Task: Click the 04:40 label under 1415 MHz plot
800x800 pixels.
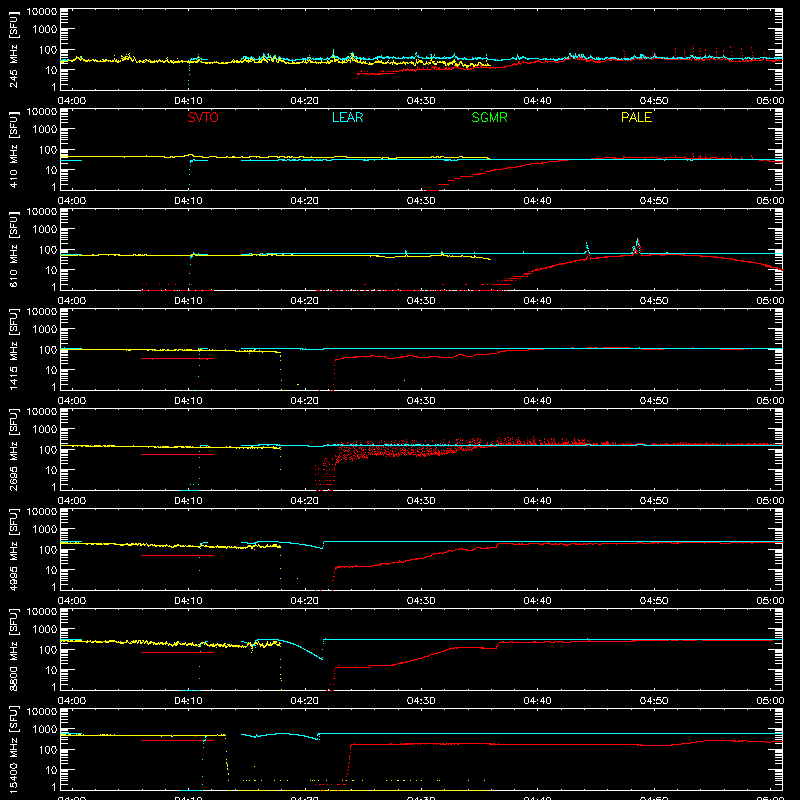Action: (x=537, y=401)
